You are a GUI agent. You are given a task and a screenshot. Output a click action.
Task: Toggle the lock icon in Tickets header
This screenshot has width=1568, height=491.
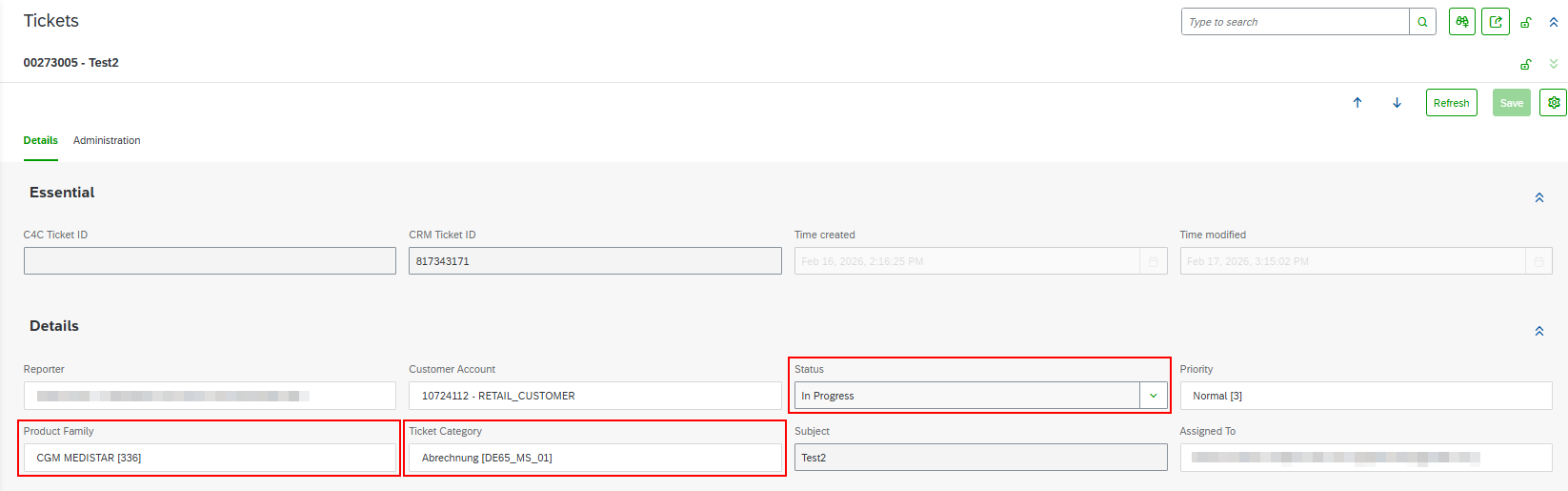(x=1526, y=22)
